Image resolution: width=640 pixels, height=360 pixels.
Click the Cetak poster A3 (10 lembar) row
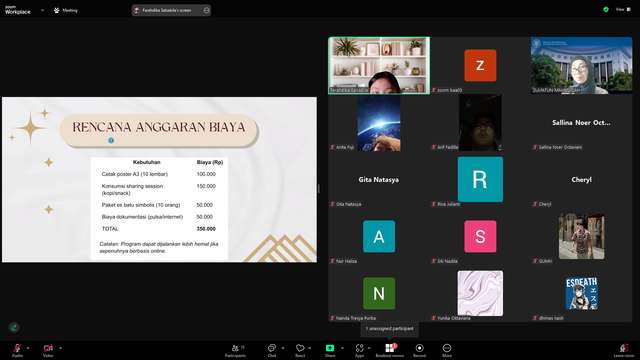[159, 174]
